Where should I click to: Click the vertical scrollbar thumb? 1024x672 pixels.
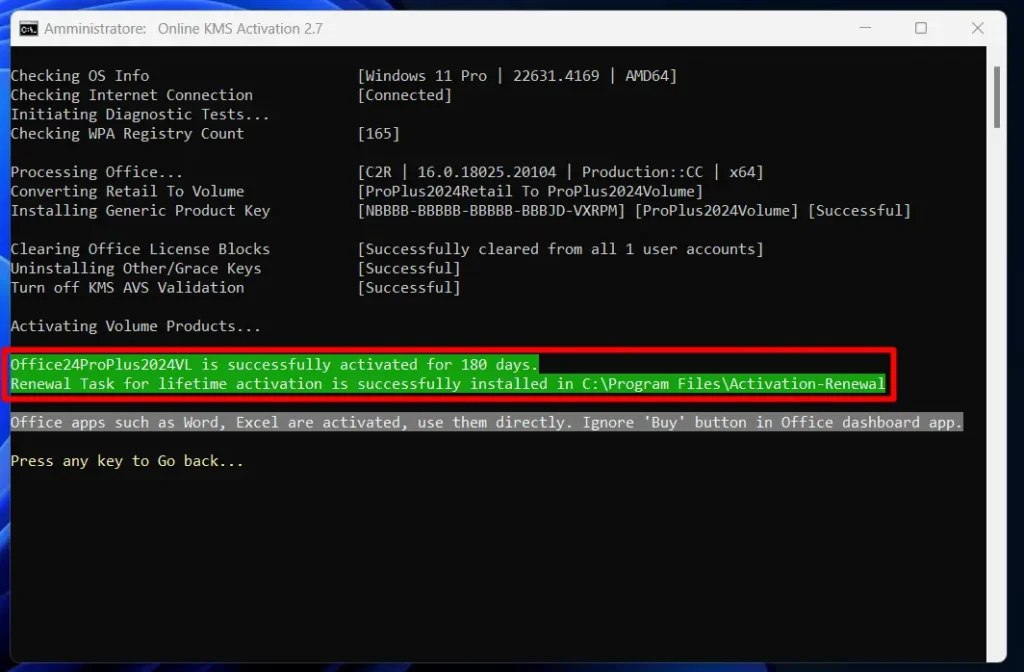[997, 97]
